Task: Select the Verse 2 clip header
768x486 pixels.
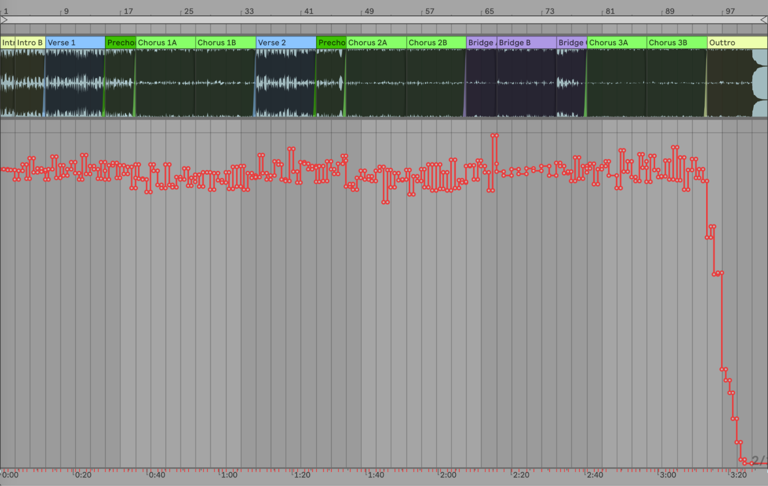Action: 285,43
